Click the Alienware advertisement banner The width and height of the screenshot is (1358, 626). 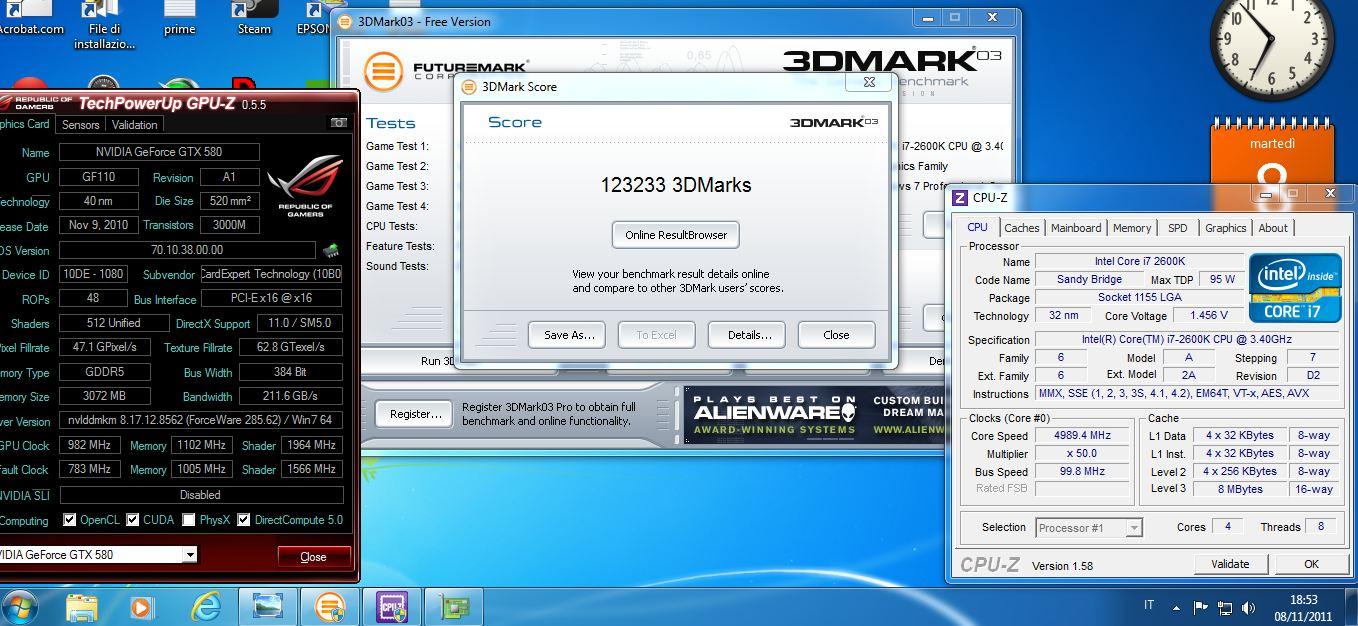814,415
